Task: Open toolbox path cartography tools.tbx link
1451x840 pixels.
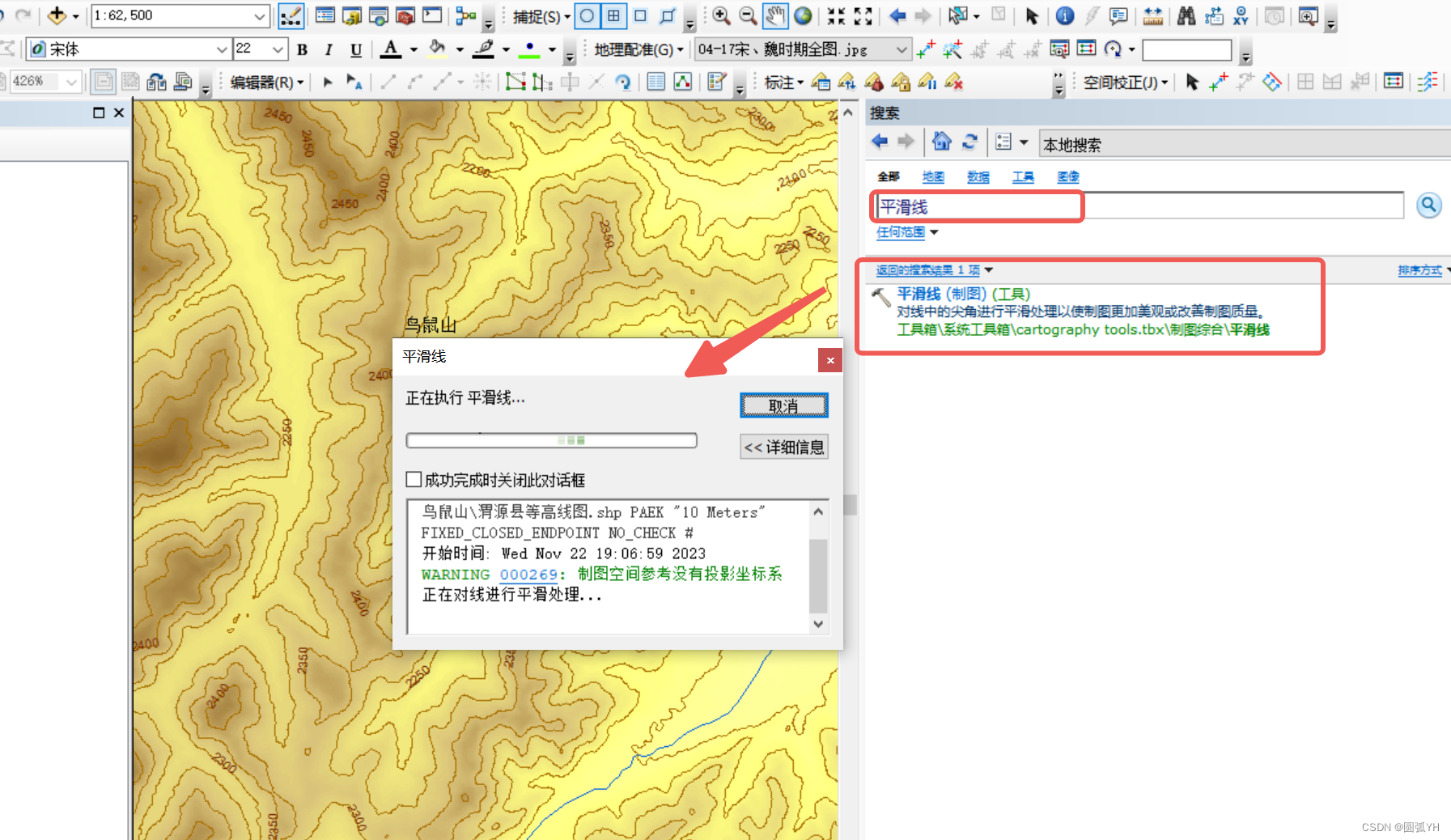Action: point(1083,329)
